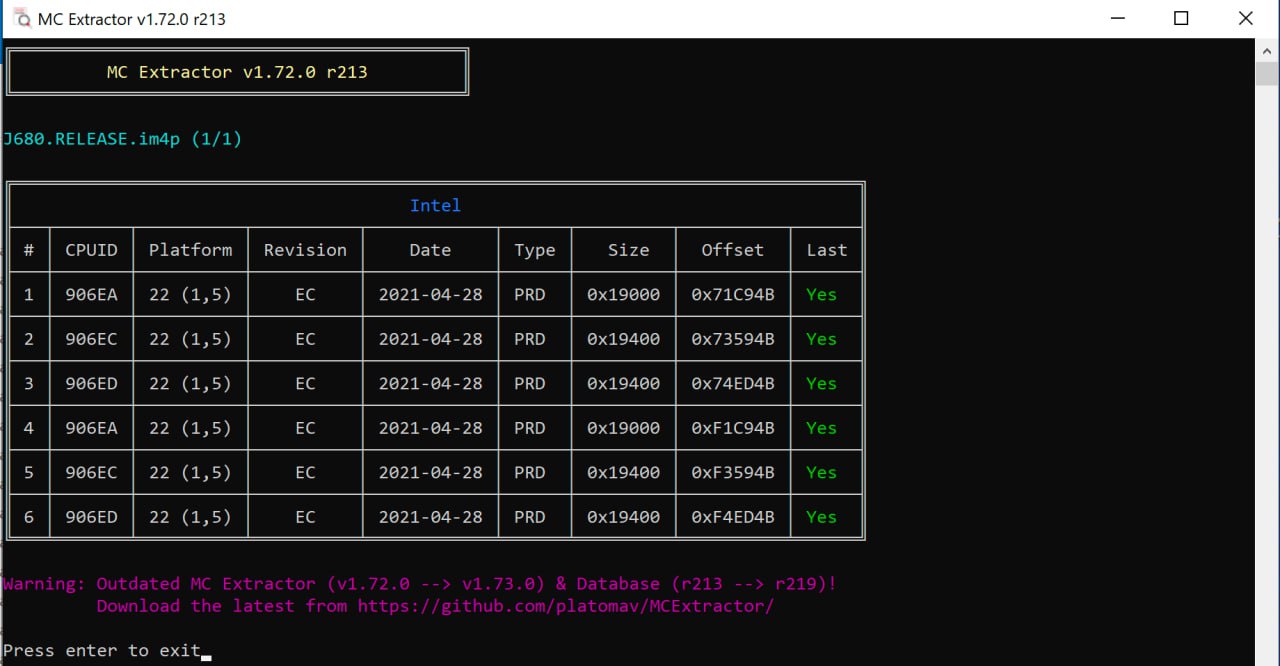This screenshot has width=1280, height=666.
Task: Click offset value 0x73594B
Action: pos(733,339)
